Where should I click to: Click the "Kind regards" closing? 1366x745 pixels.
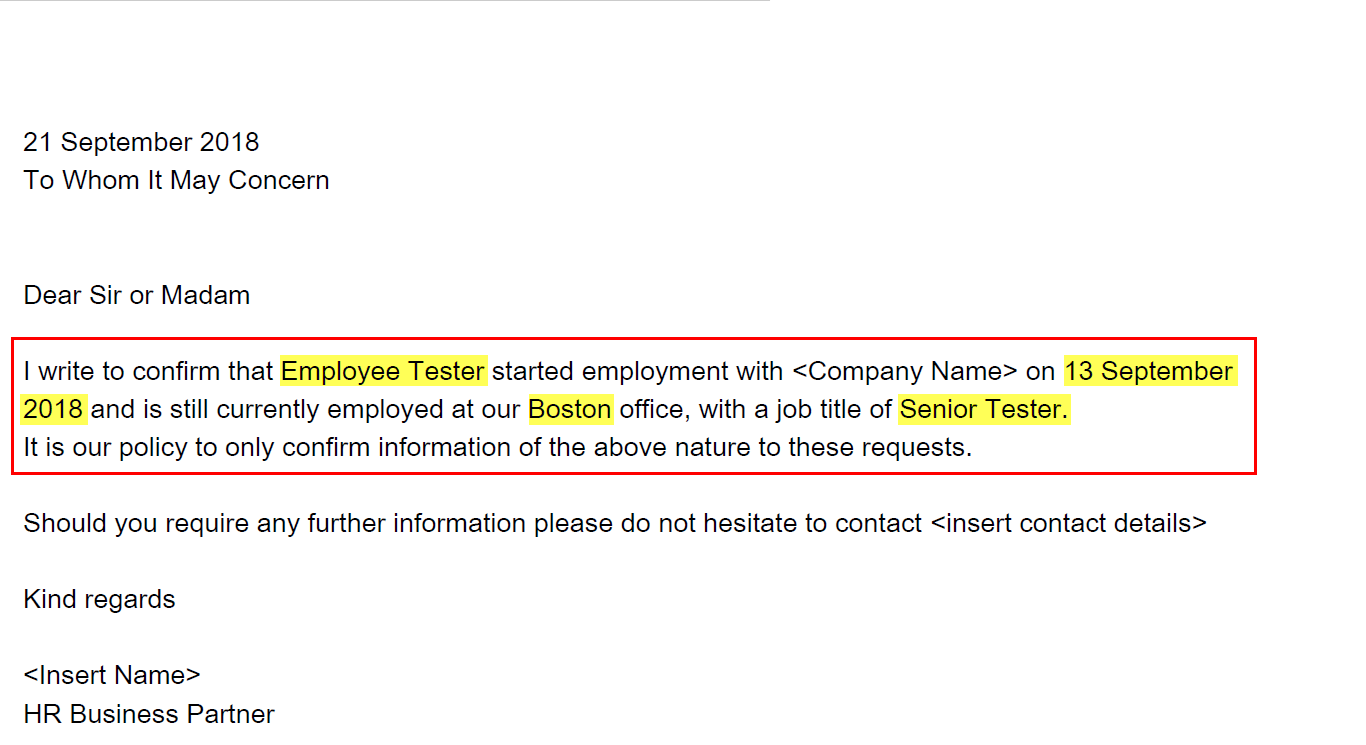click(x=99, y=599)
